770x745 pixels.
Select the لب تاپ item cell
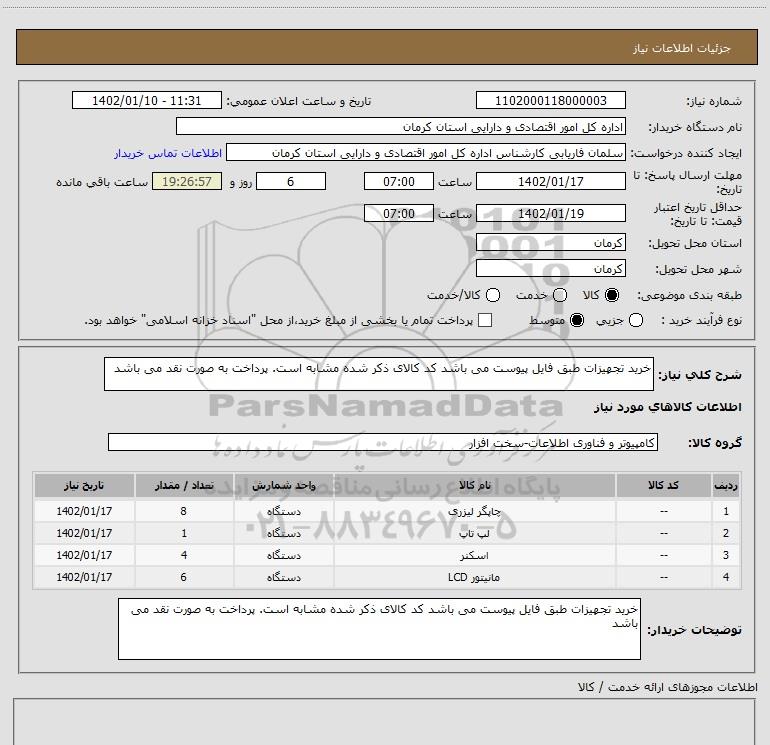[474, 533]
